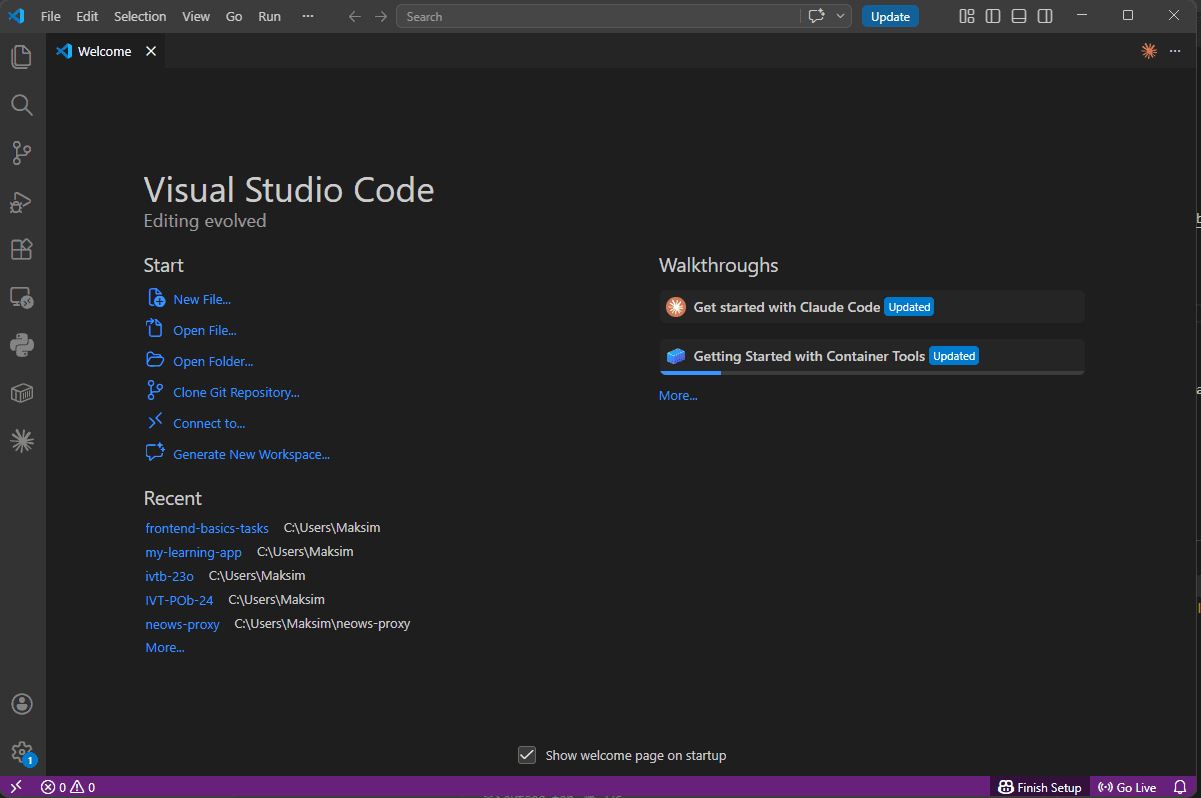Click the Open File... link
This screenshot has height=798, width=1201.
coord(205,330)
